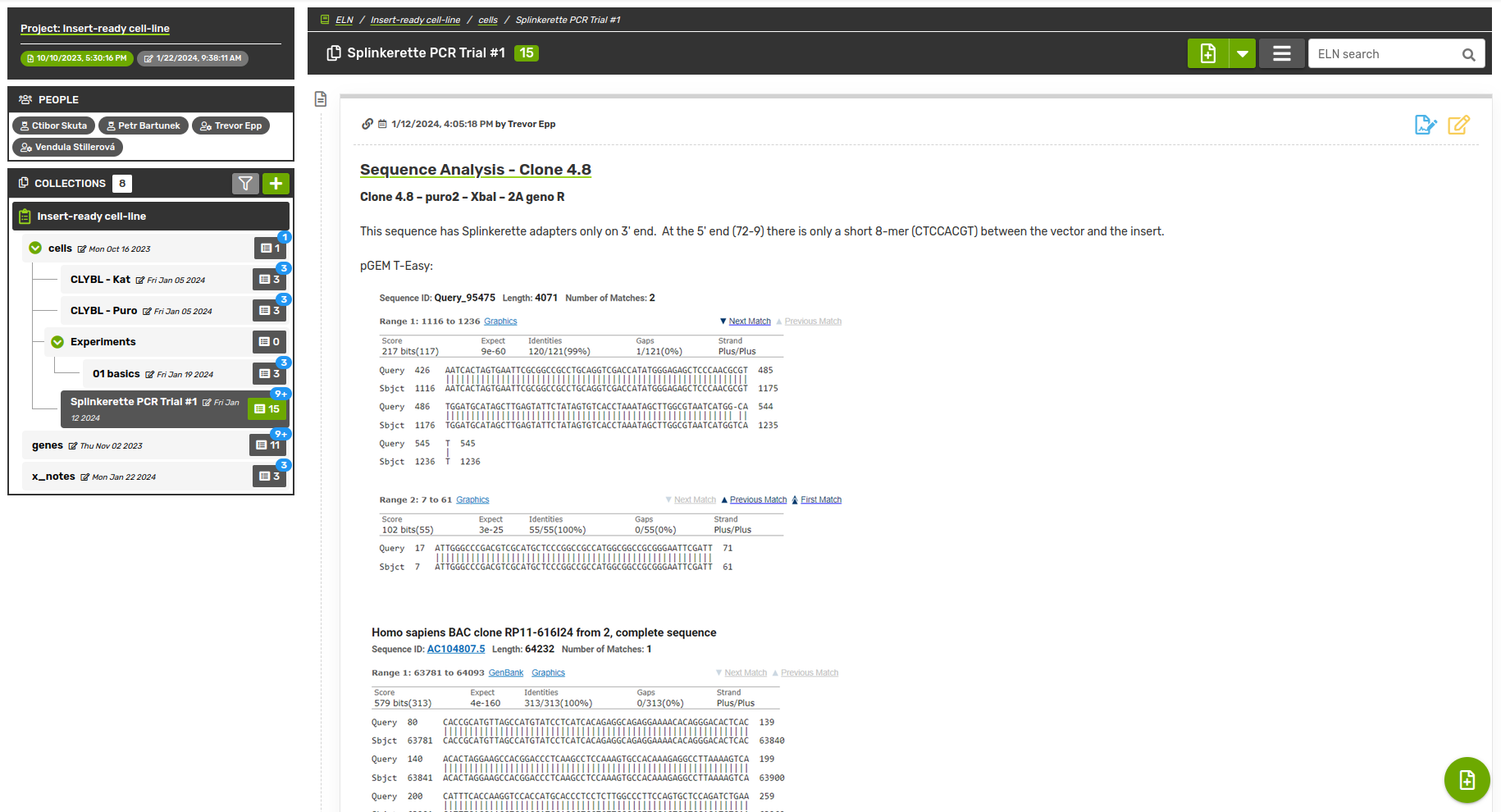Open the dropdown arrow beside new document button
This screenshot has width=1501, height=812.
click(x=1243, y=54)
